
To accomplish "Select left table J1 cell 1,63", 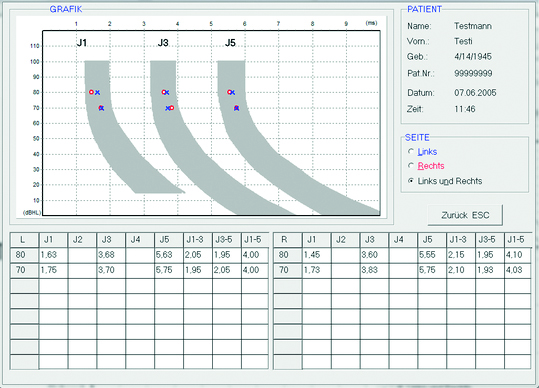I will point(53,255).
